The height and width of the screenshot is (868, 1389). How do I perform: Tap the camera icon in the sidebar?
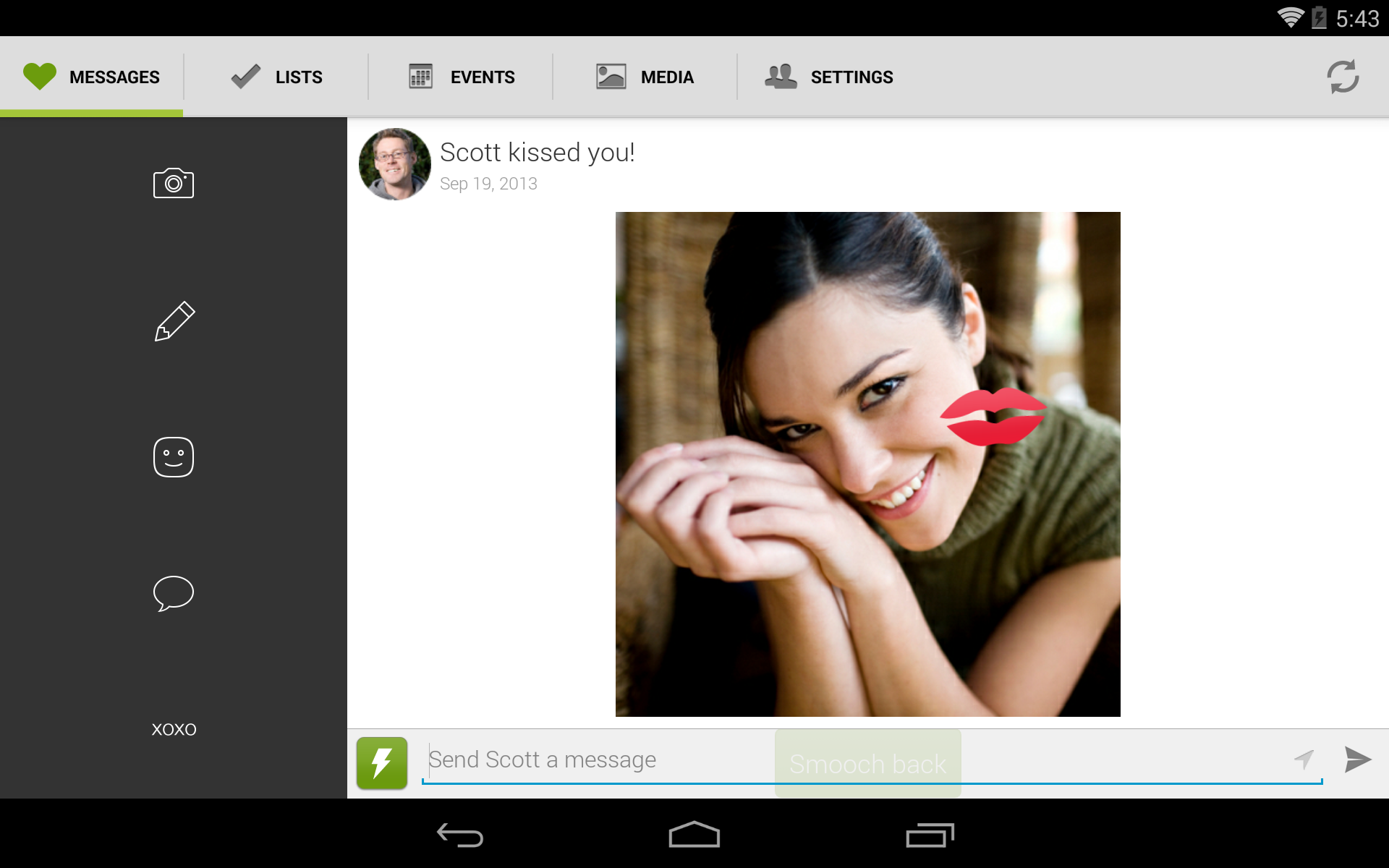click(174, 183)
